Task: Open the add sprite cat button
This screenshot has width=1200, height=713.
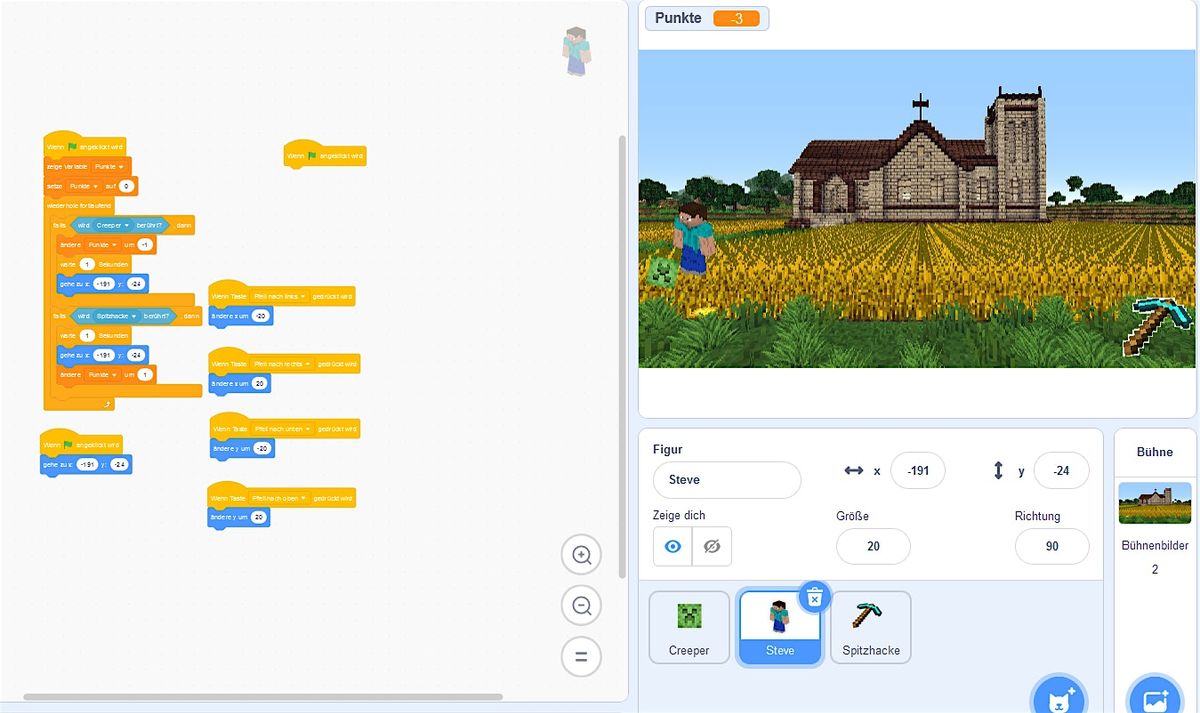Action: pyautogui.click(x=1057, y=696)
